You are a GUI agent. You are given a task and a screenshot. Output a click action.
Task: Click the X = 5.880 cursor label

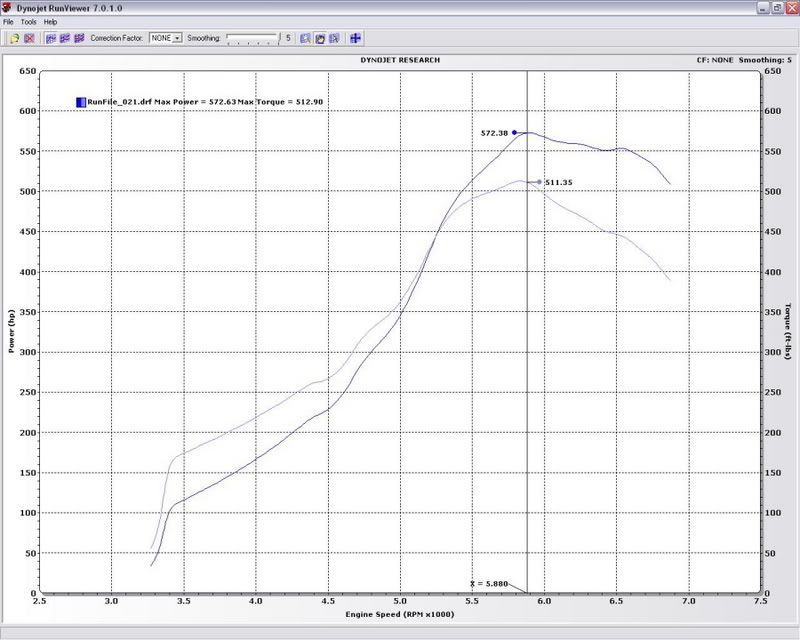click(489, 583)
